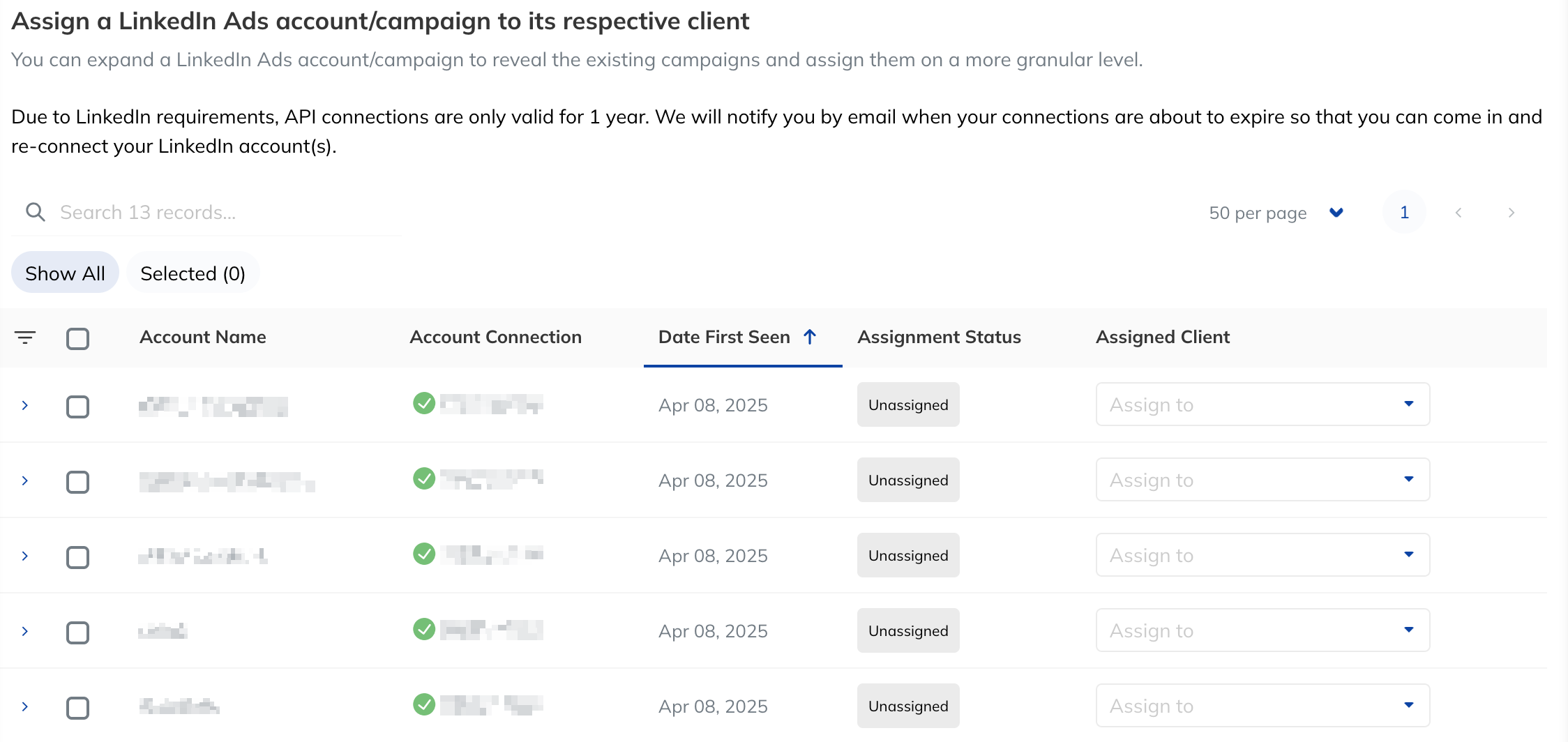1568x742 pixels.
Task: Open the fourth row's Assign to dropdown
Action: 1262,630
